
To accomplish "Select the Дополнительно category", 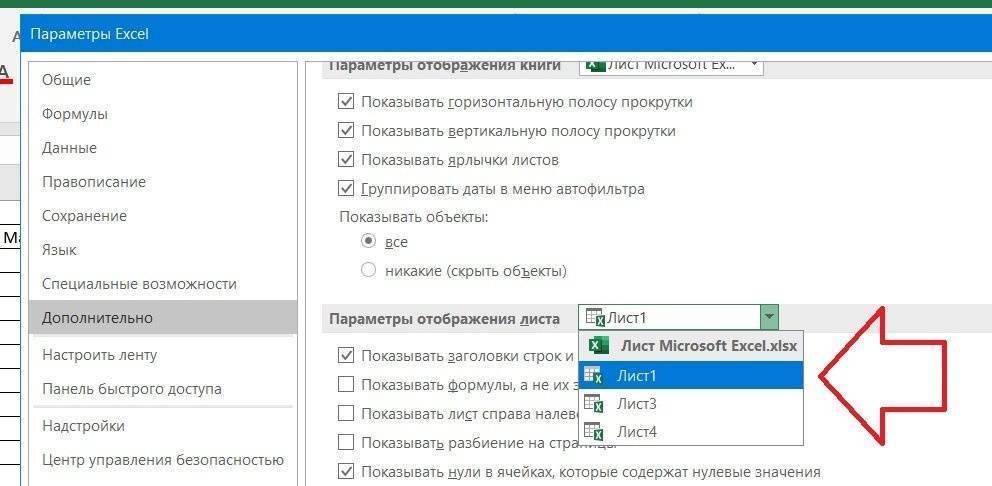I will [x=163, y=318].
